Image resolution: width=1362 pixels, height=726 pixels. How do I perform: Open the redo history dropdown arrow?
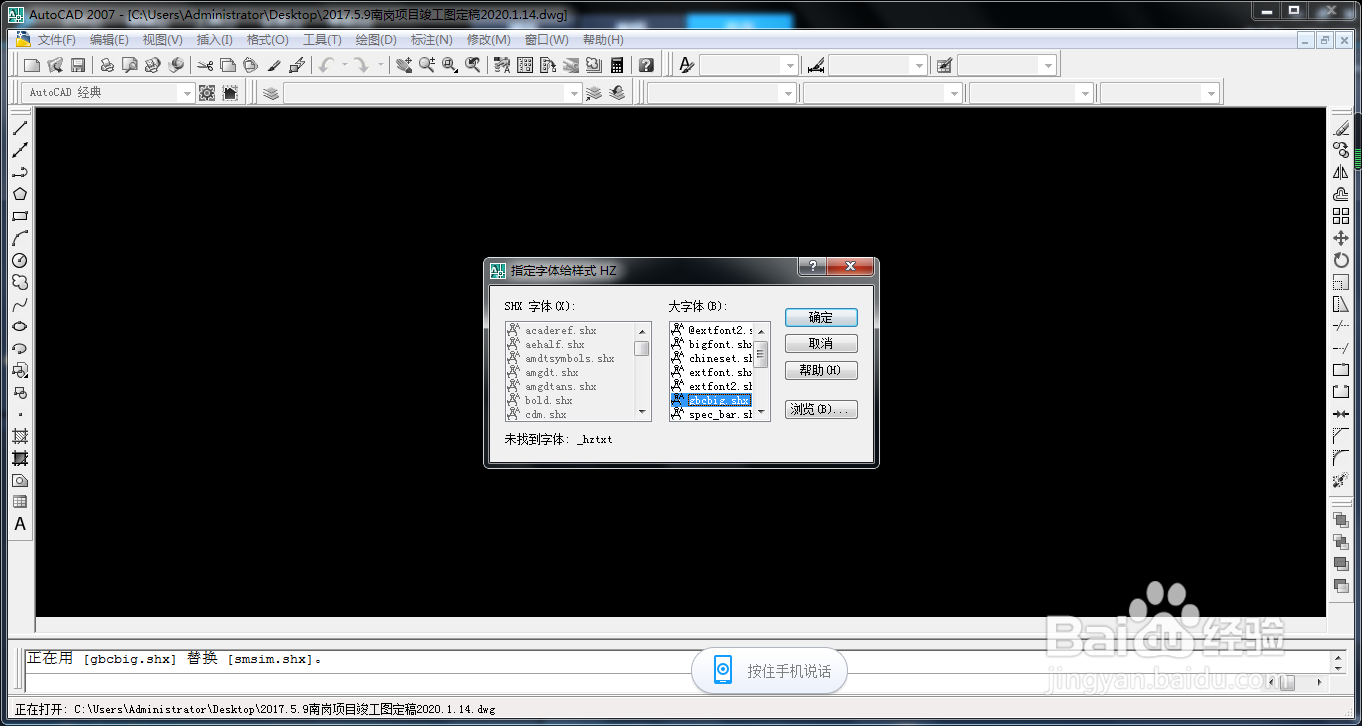pos(380,65)
